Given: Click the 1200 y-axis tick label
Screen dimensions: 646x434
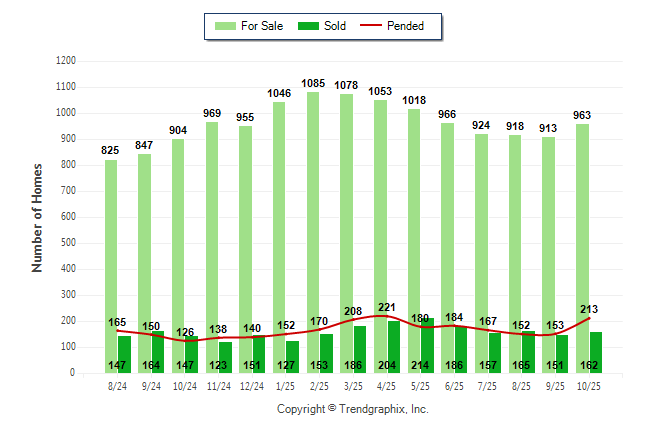Looking at the screenshot, I should (65, 61).
